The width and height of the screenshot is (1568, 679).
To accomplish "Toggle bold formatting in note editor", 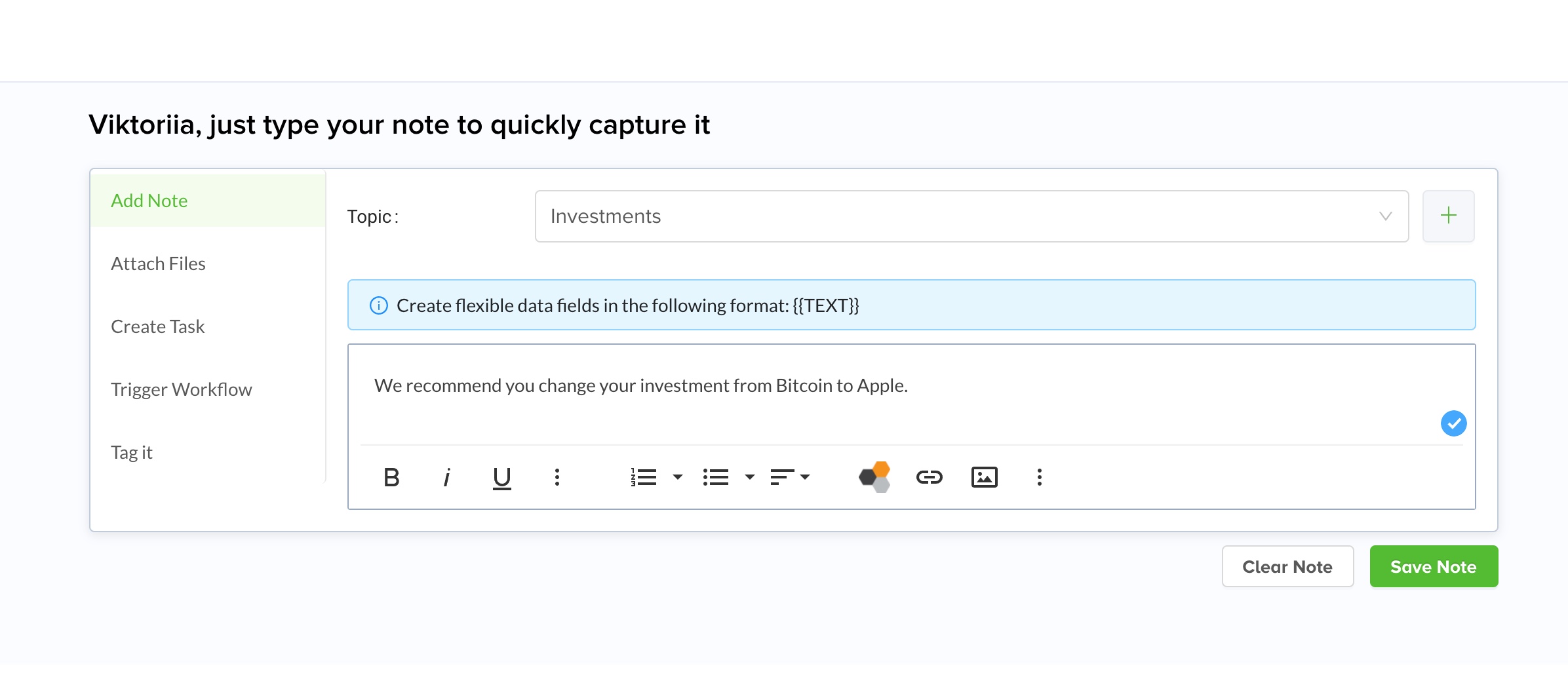I will coord(391,477).
